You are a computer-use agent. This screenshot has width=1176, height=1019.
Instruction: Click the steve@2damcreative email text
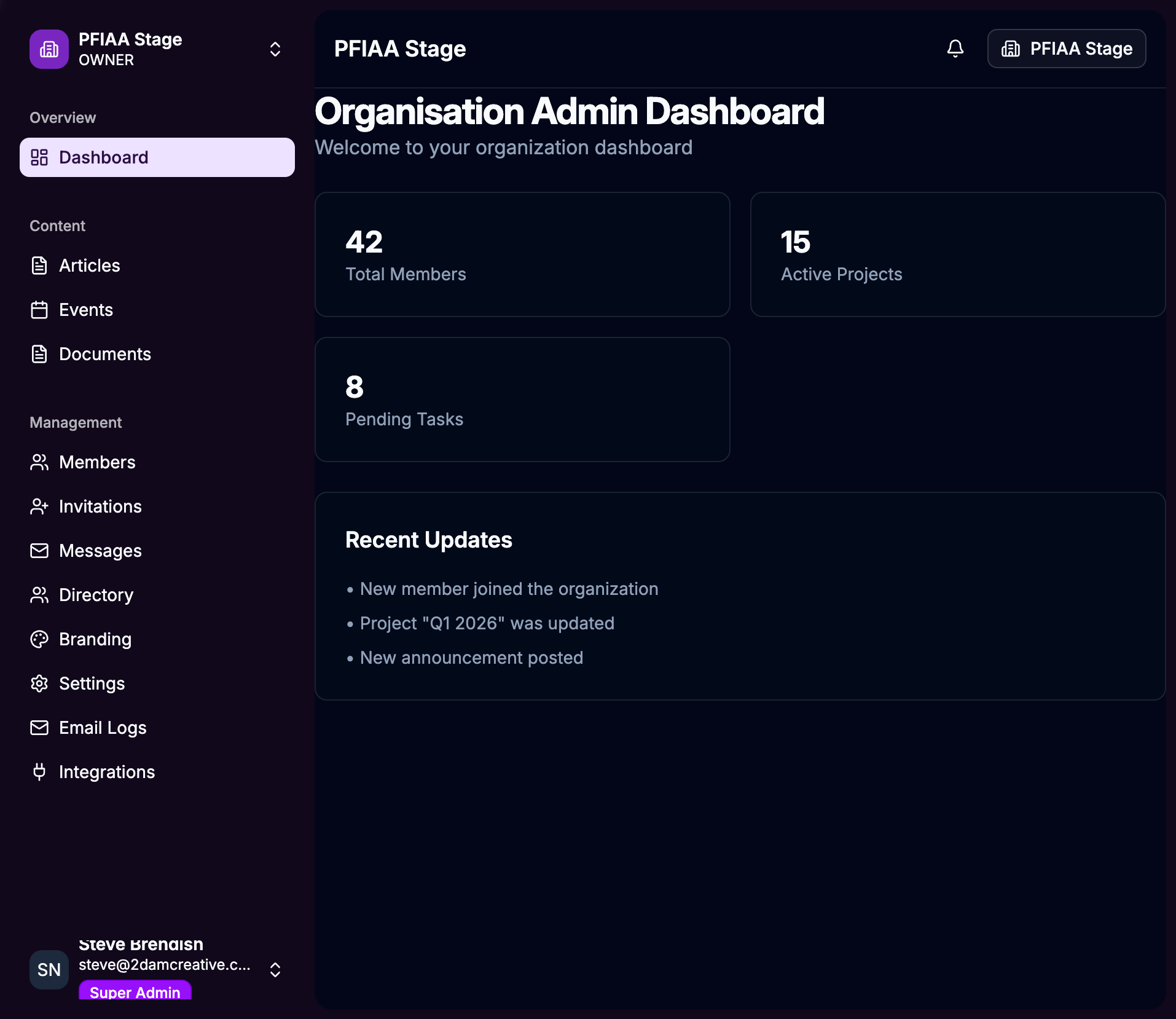pos(165,965)
